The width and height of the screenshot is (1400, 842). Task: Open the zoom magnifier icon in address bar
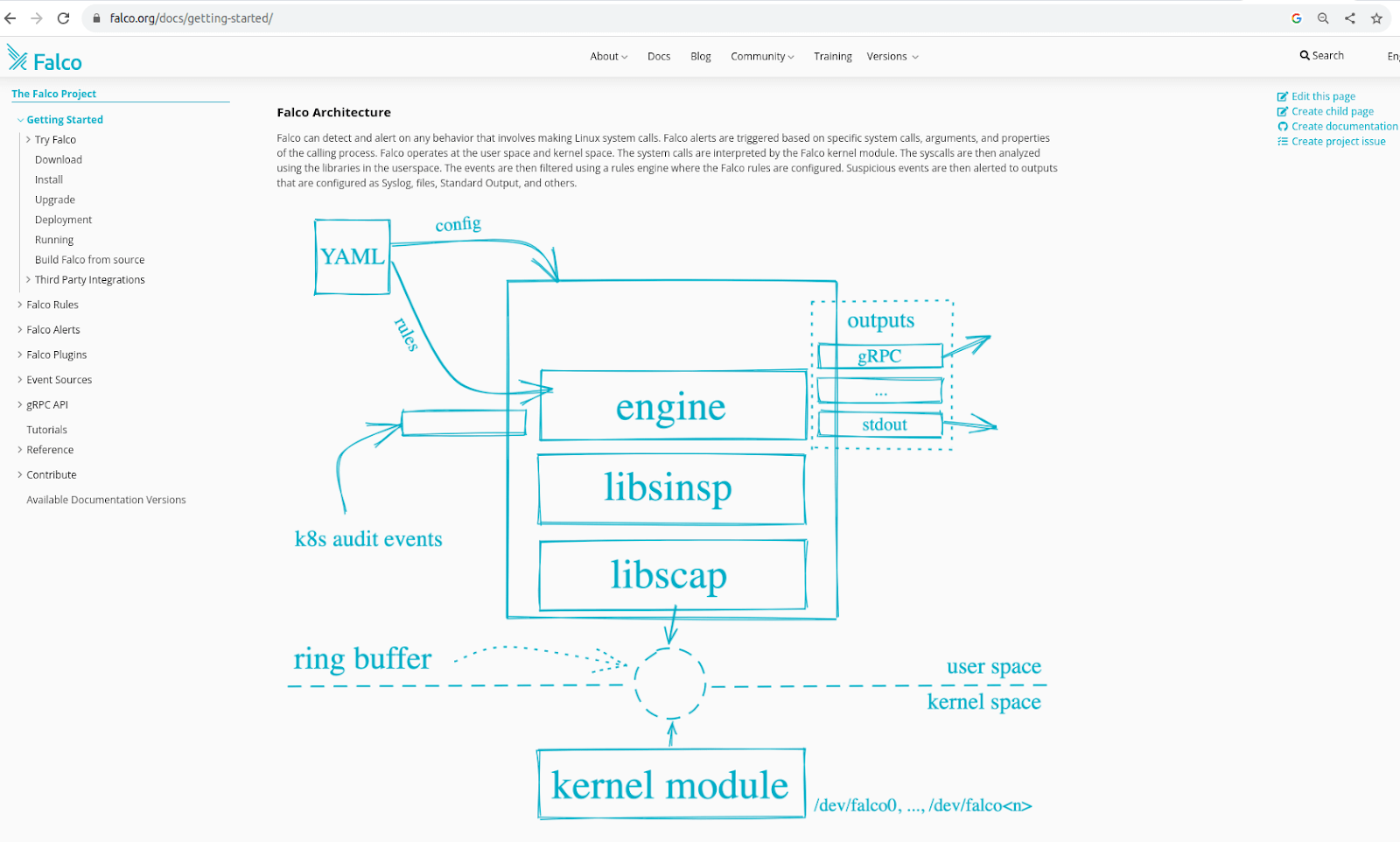[1323, 18]
